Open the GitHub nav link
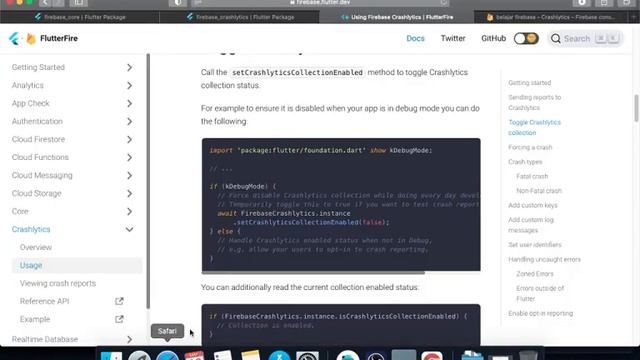 tap(493, 38)
